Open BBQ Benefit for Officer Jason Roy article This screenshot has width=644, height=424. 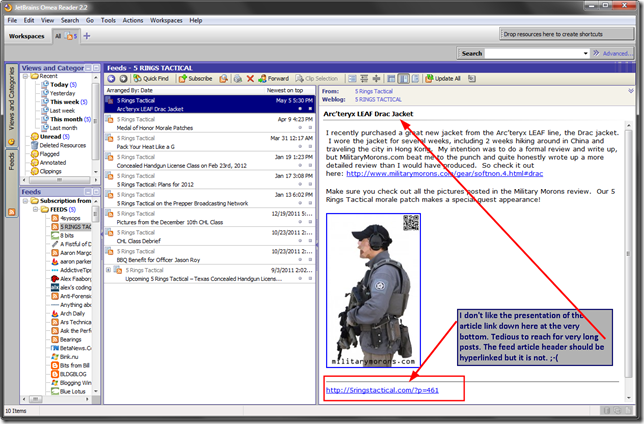click(x=209, y=256)
